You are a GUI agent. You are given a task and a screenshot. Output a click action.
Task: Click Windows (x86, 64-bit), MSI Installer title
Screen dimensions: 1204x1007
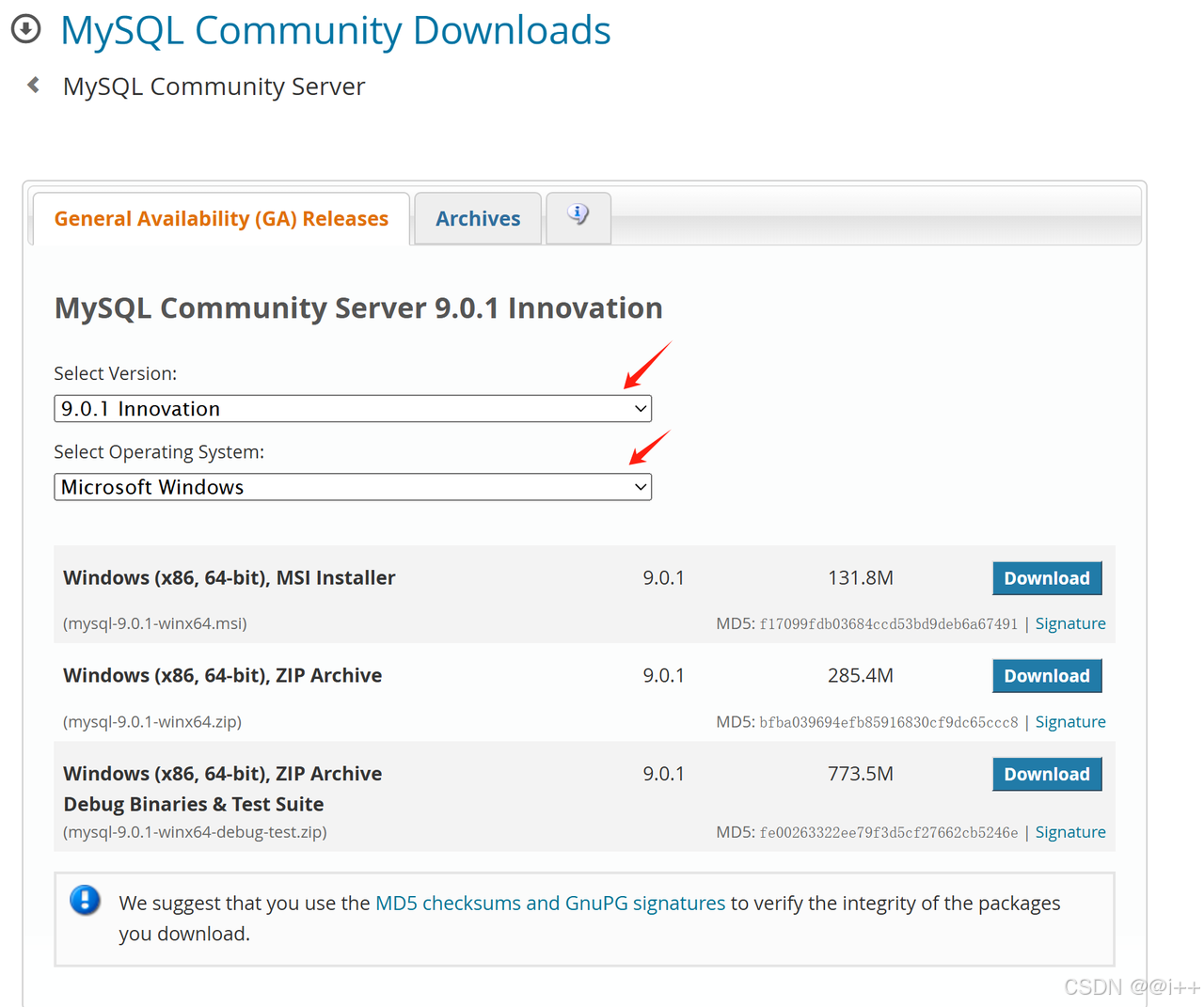[x=230, y=577]
